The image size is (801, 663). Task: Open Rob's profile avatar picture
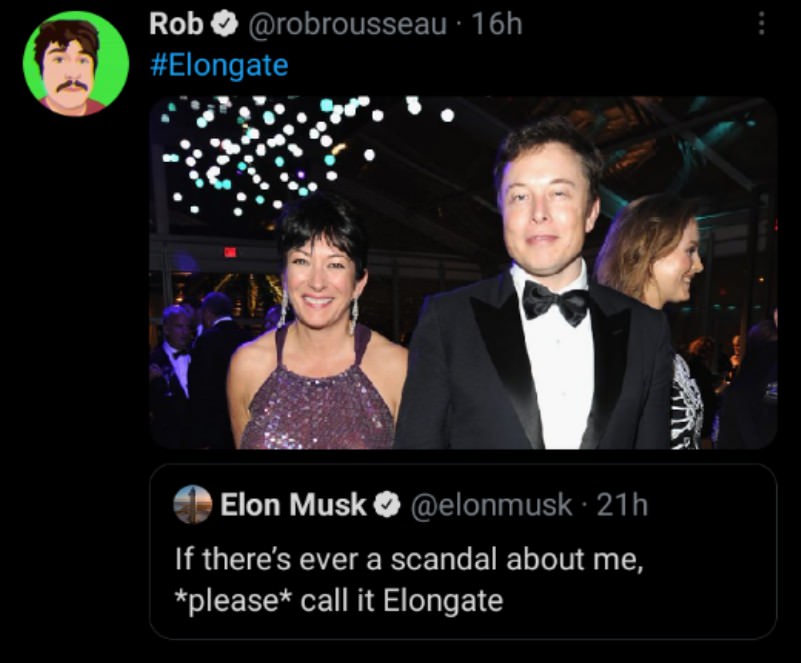[x=76, y=64]
